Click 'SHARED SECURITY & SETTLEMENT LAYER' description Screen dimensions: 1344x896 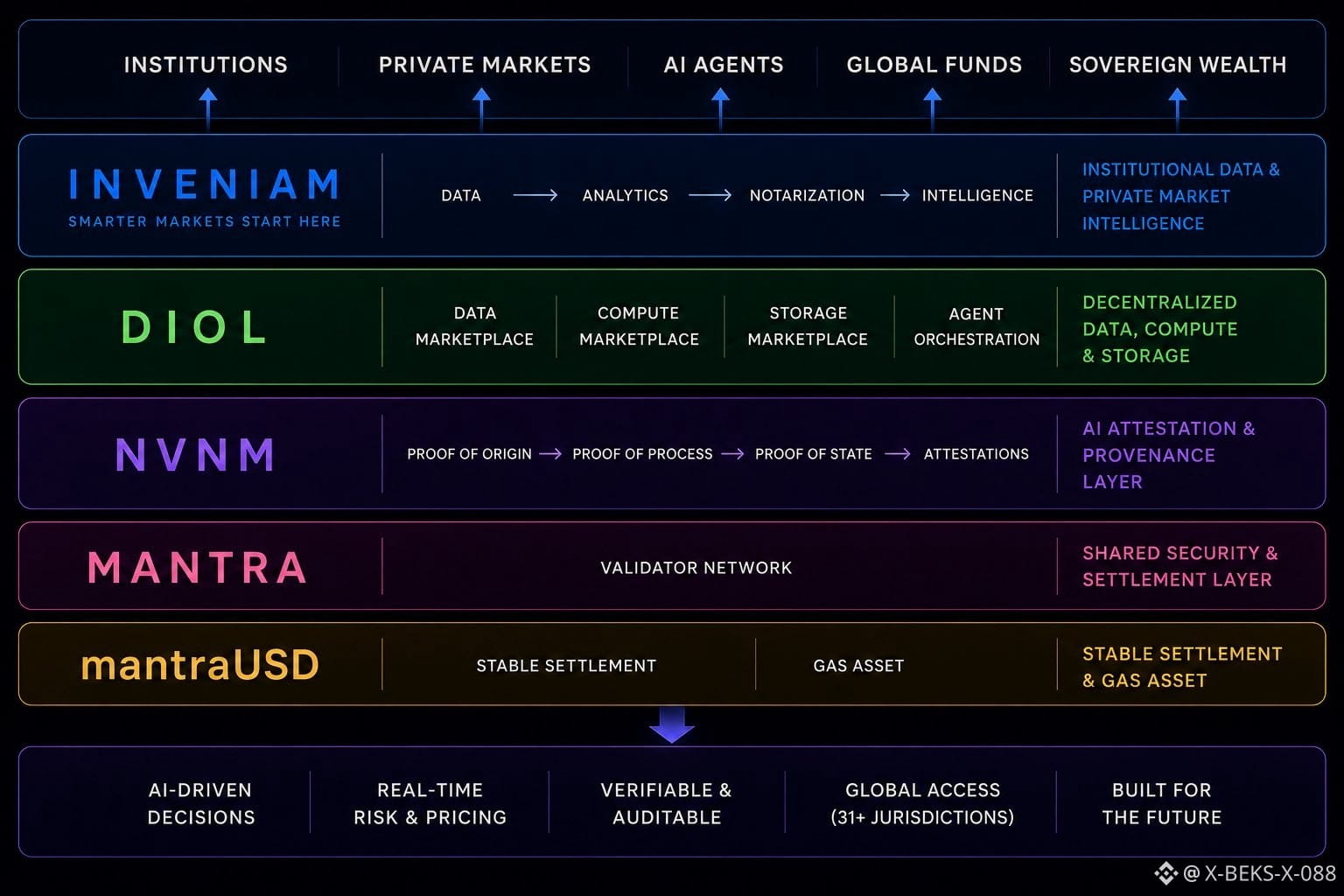[x=1180, y=566]
